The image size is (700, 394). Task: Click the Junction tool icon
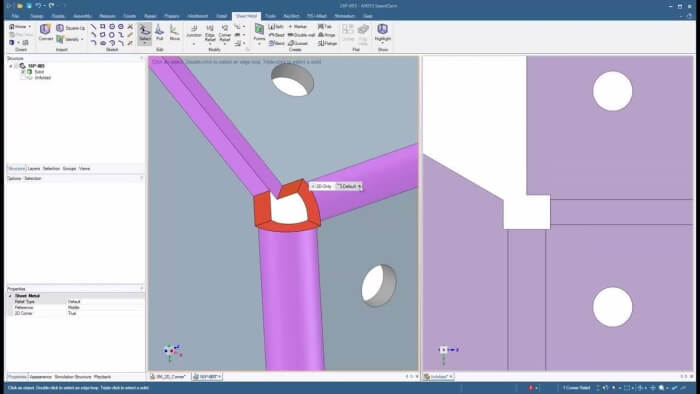point(194,29)
